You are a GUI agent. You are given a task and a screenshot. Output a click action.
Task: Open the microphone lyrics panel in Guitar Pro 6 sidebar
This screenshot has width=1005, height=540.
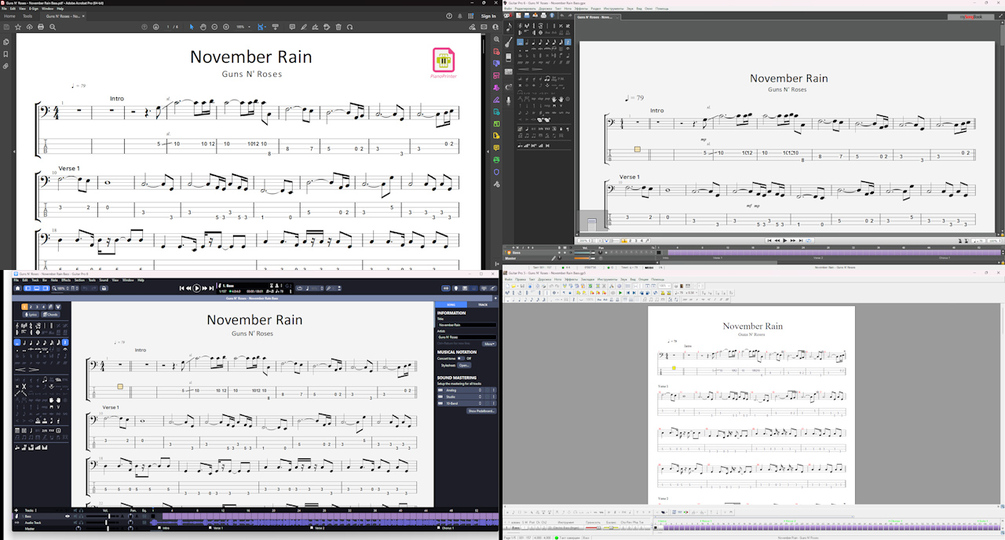(x=508, y=101)
